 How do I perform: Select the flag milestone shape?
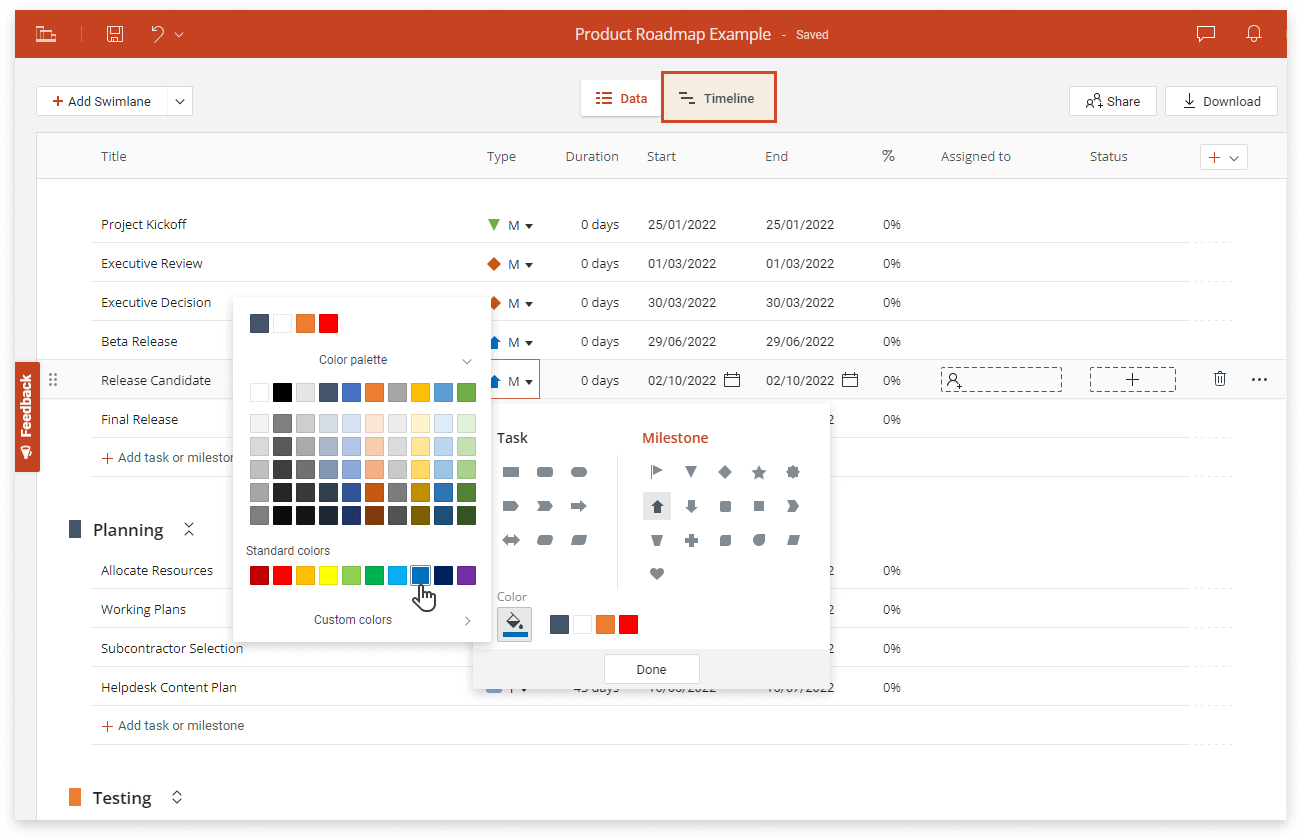[656, 471]
